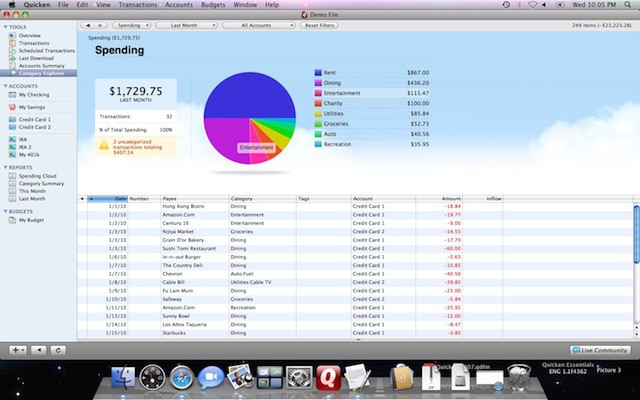
Task: Open the This Month report
Action: [x=32, y=191]
